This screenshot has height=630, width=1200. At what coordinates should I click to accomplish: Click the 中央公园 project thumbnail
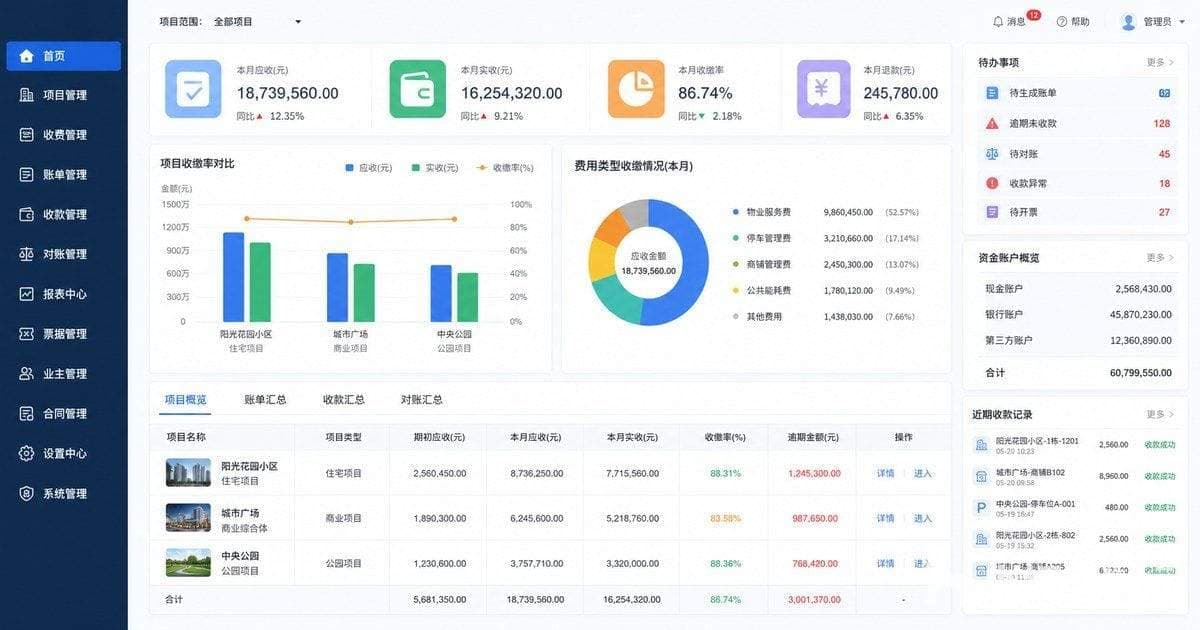click(x=188, y=563)
